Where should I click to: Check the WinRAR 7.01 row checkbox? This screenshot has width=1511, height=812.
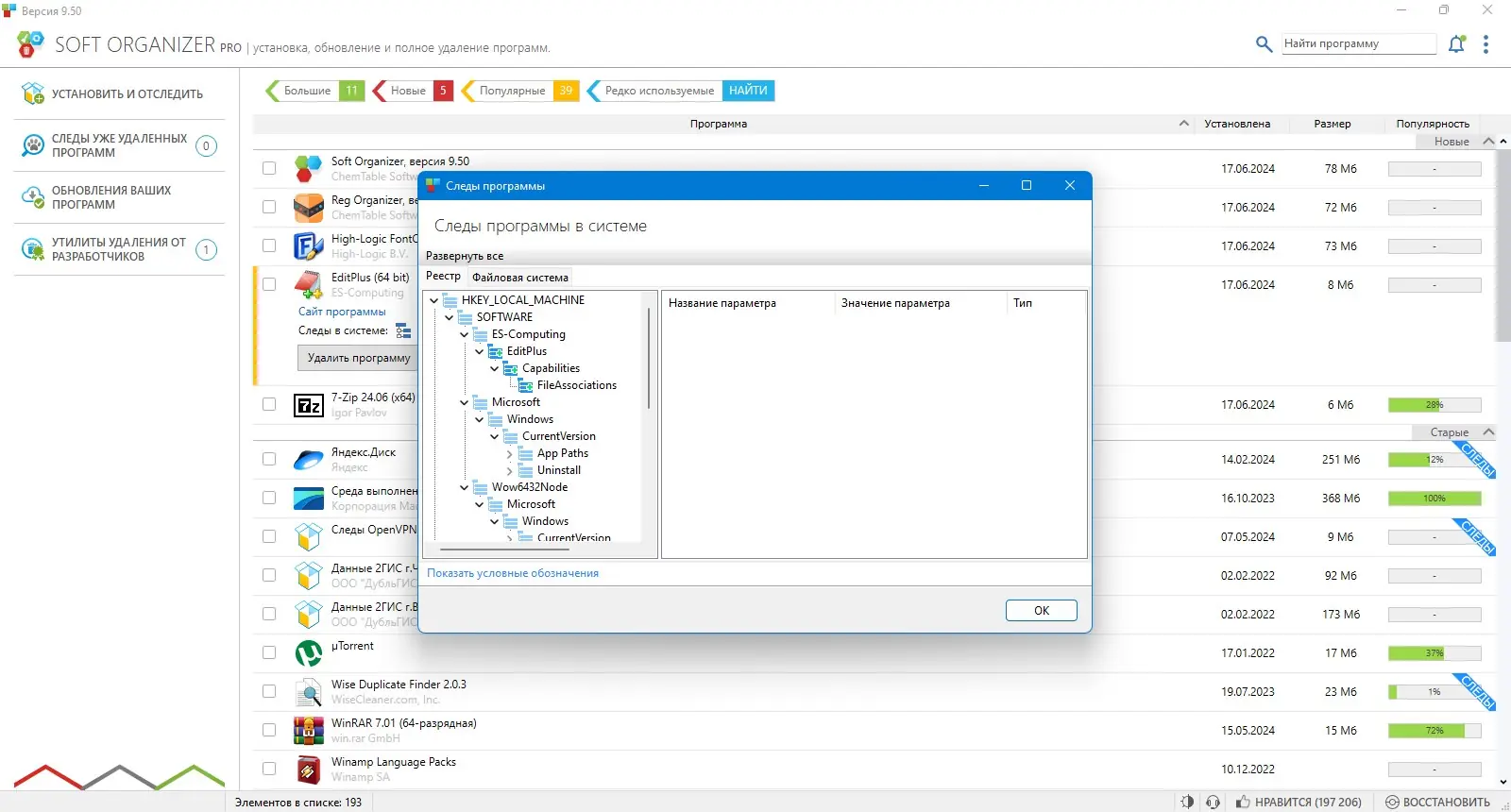[x=269, y=731]
